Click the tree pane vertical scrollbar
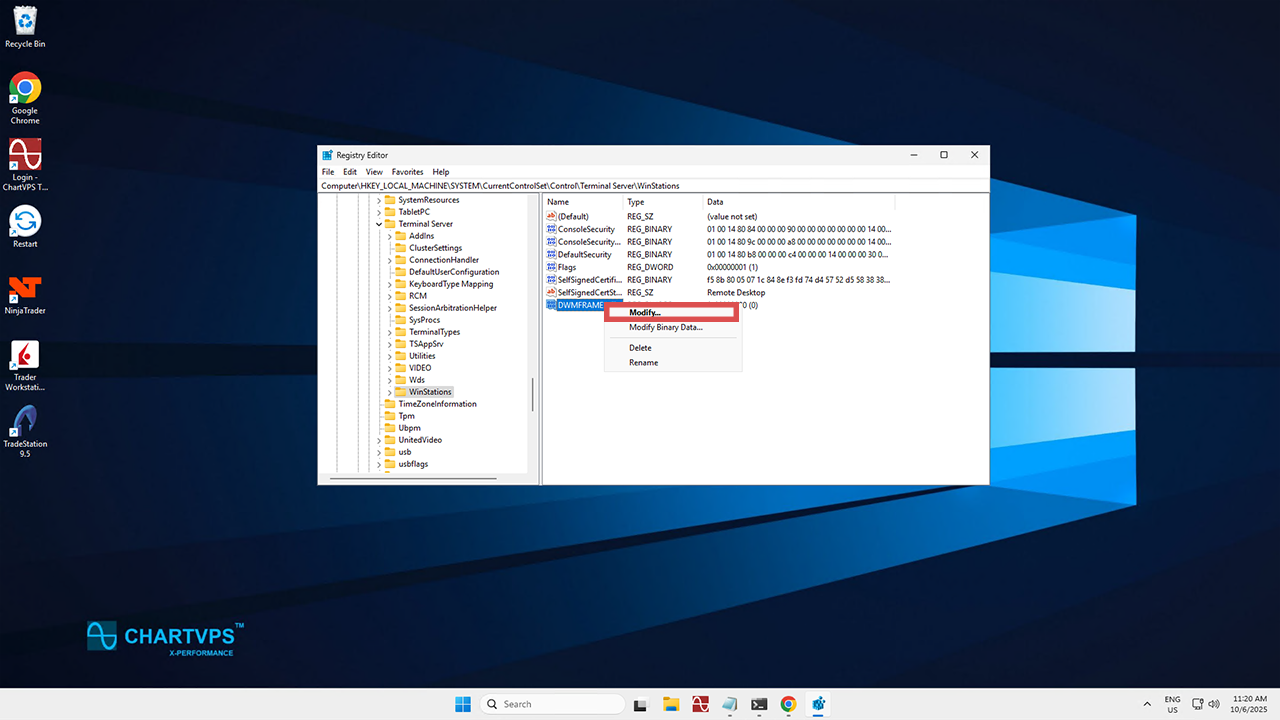 [x=532, y=394]
